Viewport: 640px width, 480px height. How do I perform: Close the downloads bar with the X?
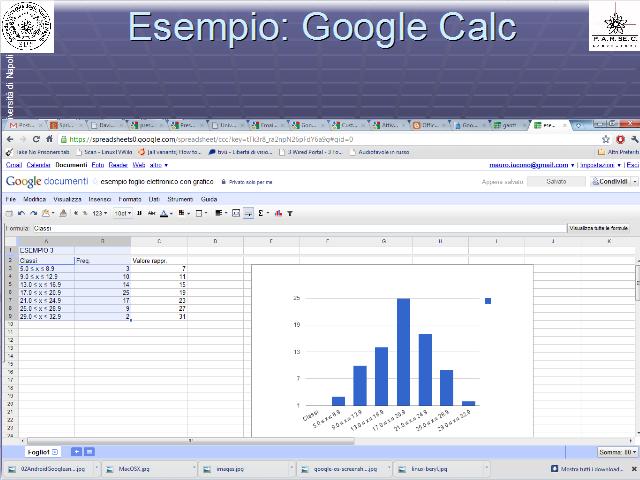[635, 469]
